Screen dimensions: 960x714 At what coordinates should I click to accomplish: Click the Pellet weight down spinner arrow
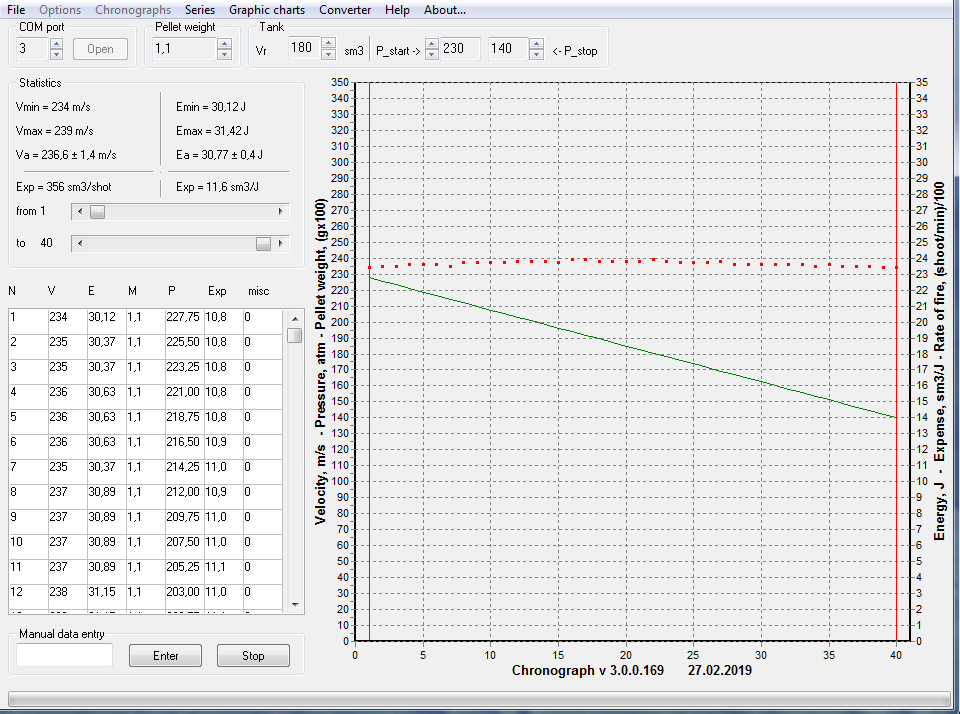click(224, 54)
